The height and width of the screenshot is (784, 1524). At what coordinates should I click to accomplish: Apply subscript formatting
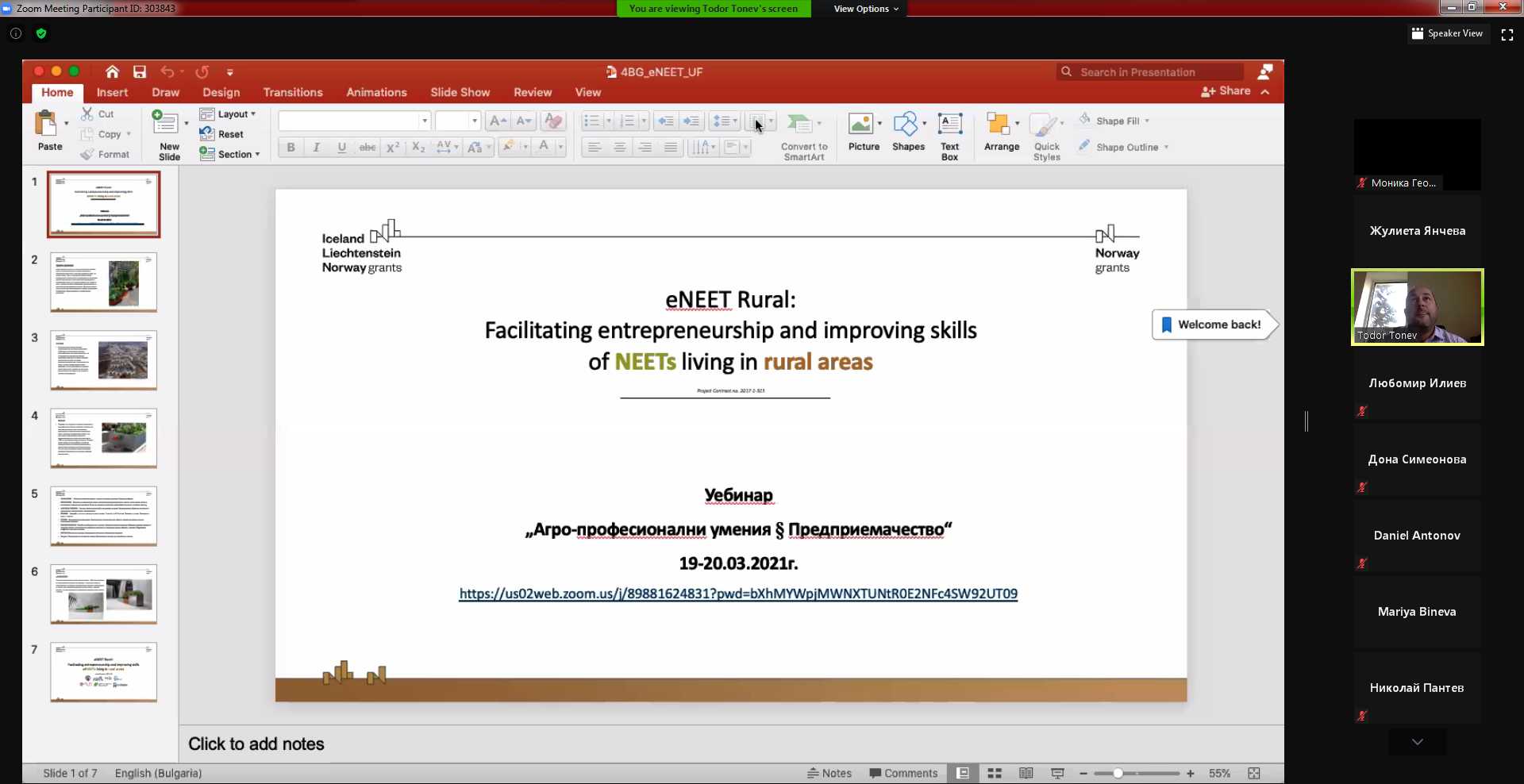coord(419,147)
